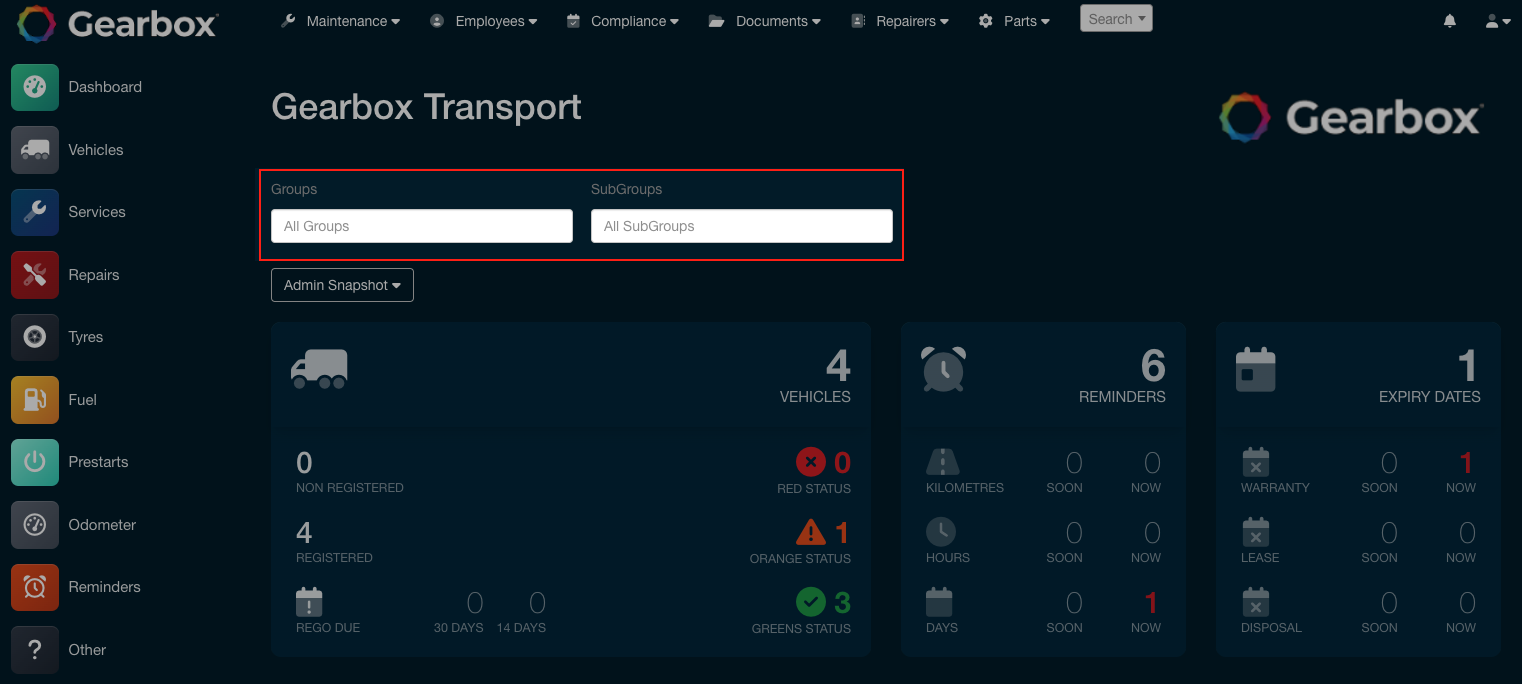Click the large Gearbox logo beside heading
This screenshot has height=684, width=1522.
1350,117
